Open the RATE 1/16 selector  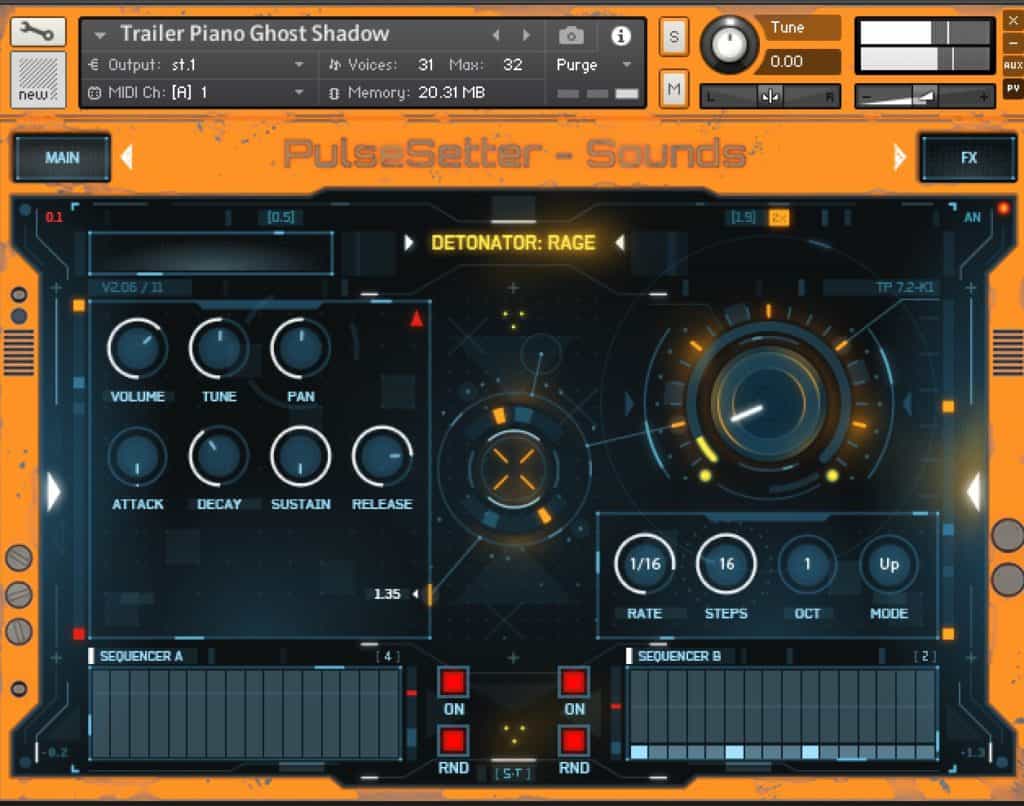coord(645,564)
